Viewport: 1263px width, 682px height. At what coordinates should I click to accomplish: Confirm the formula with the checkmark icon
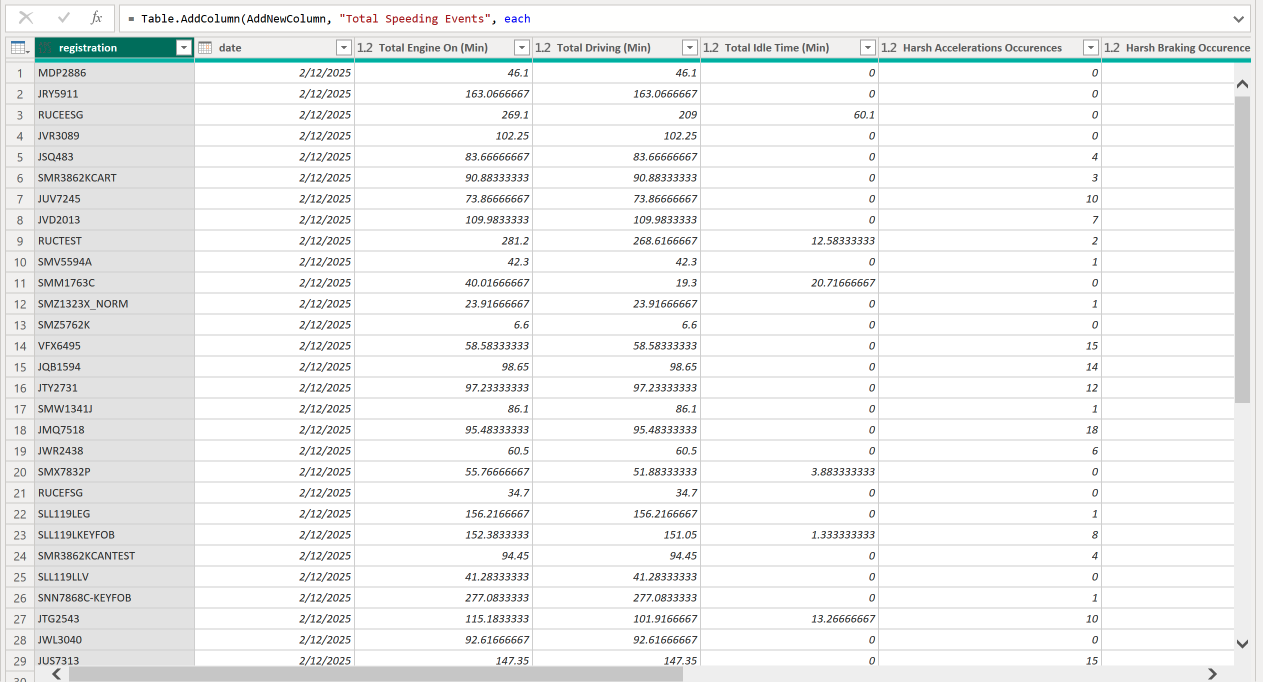[64, 18]
